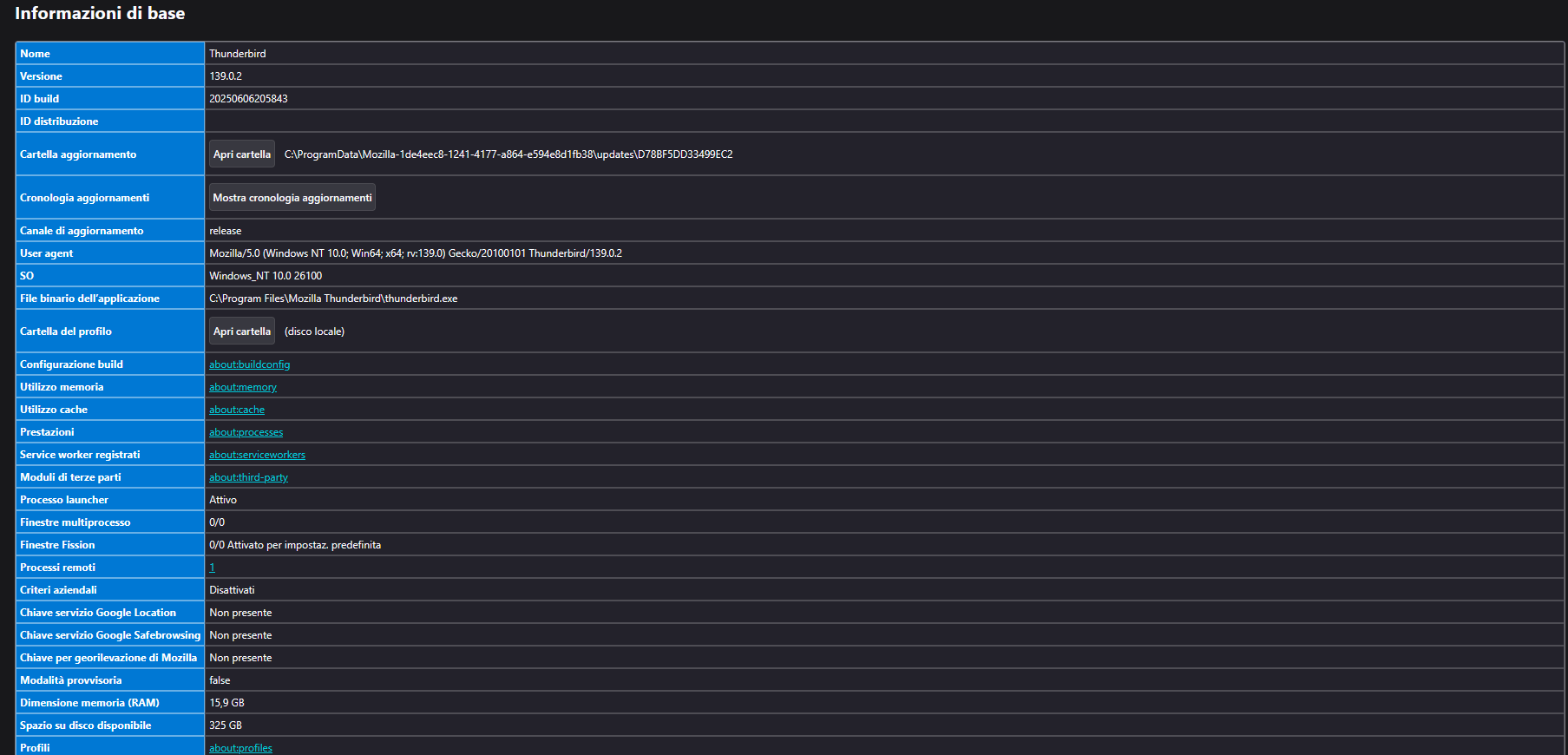This screenshot has width=1568, height=755.
Task: Click the File binario dell'applicazione label
Action: (x=89, y=299)
